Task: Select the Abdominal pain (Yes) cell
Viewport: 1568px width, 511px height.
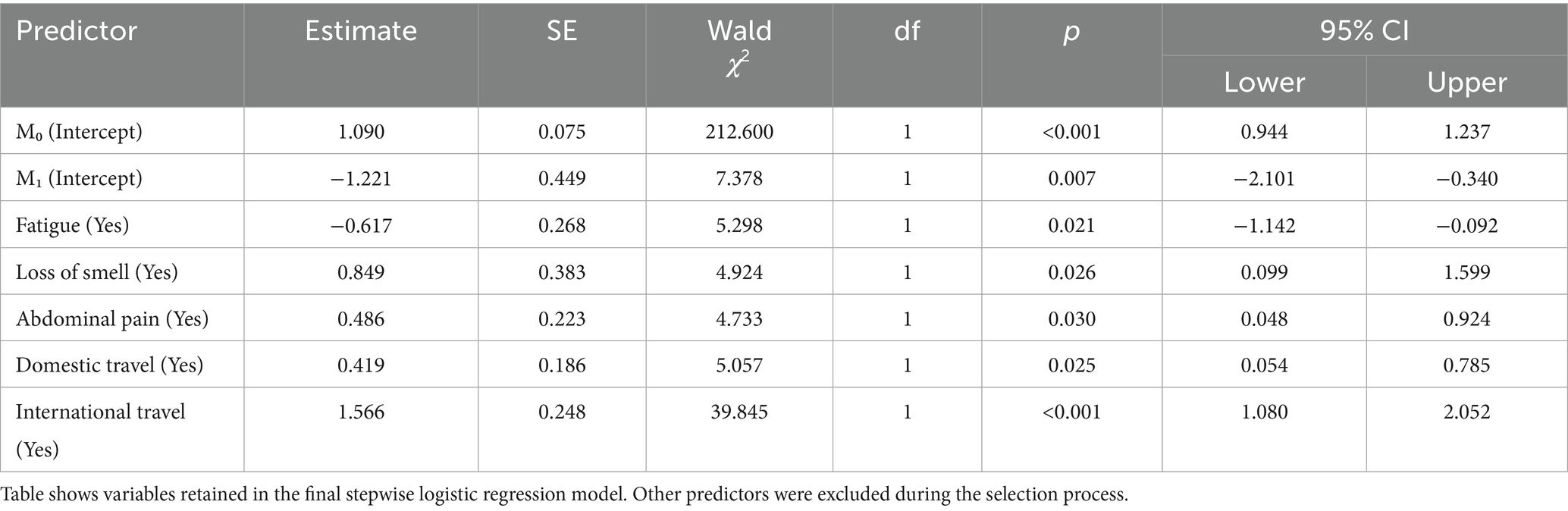Action: point(111,318)
